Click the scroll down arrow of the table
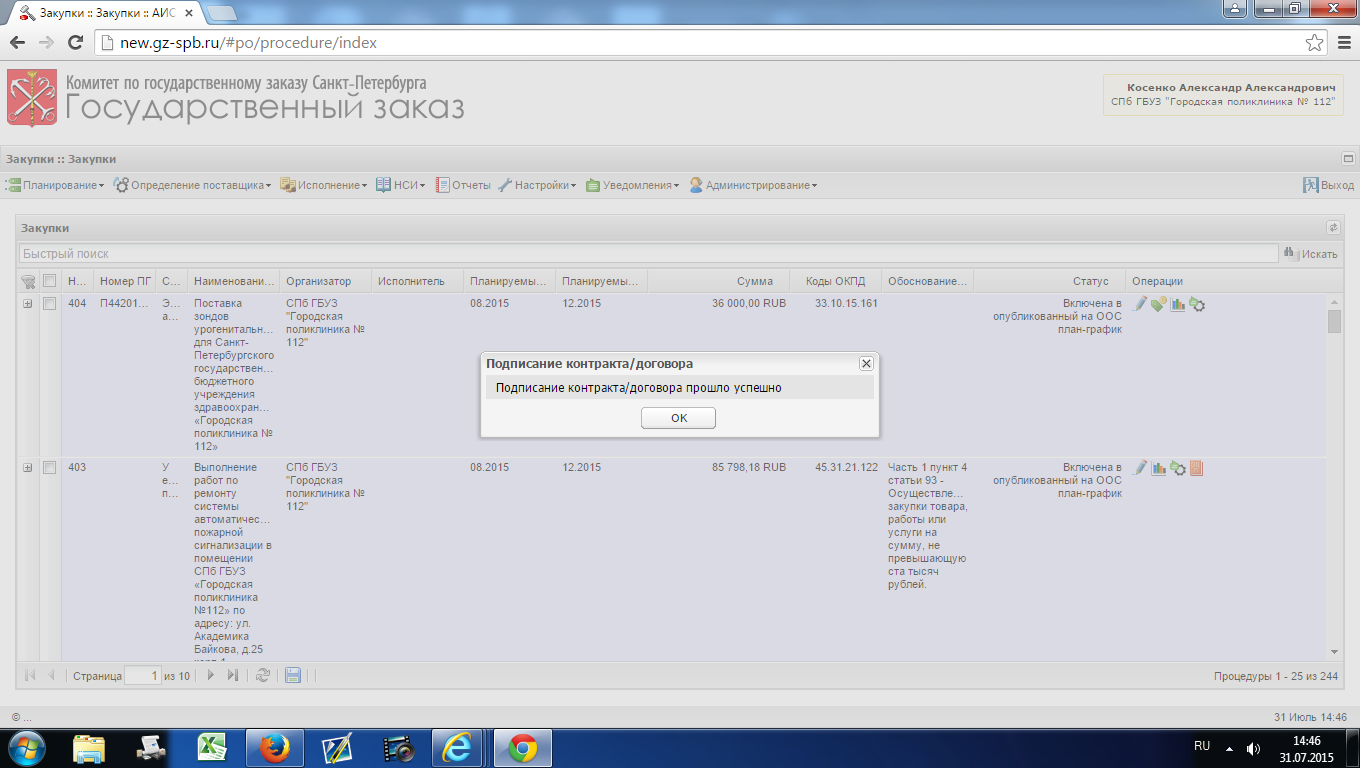Viewport: 1360px width, 768px height. tap(1334, 651)
